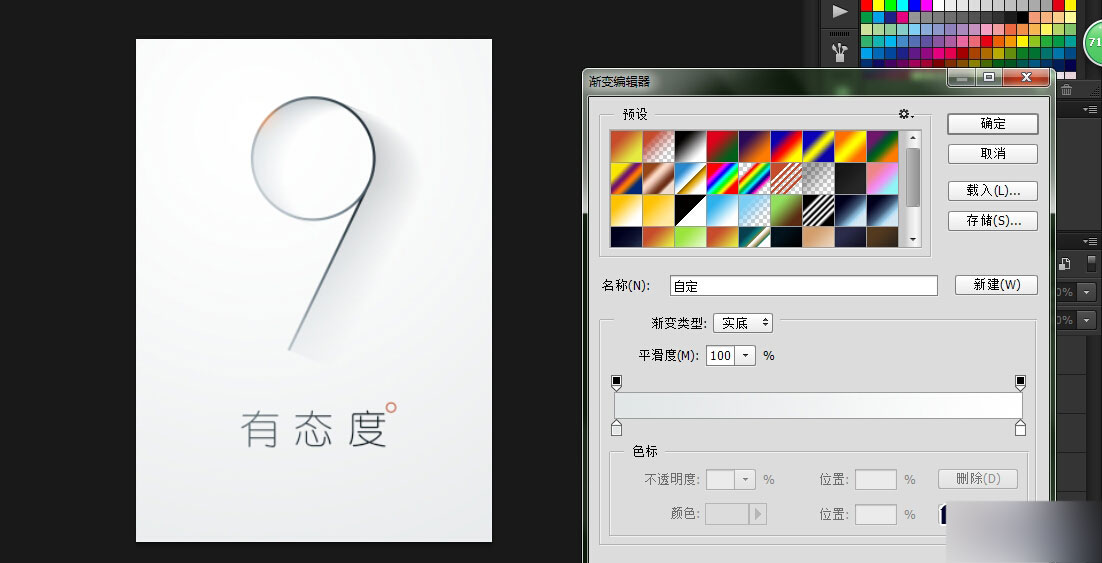The image size is (1102, 563).
Task: Click the 名称 gradient name field
Action: pyautogui.click(x=803, y=285)
